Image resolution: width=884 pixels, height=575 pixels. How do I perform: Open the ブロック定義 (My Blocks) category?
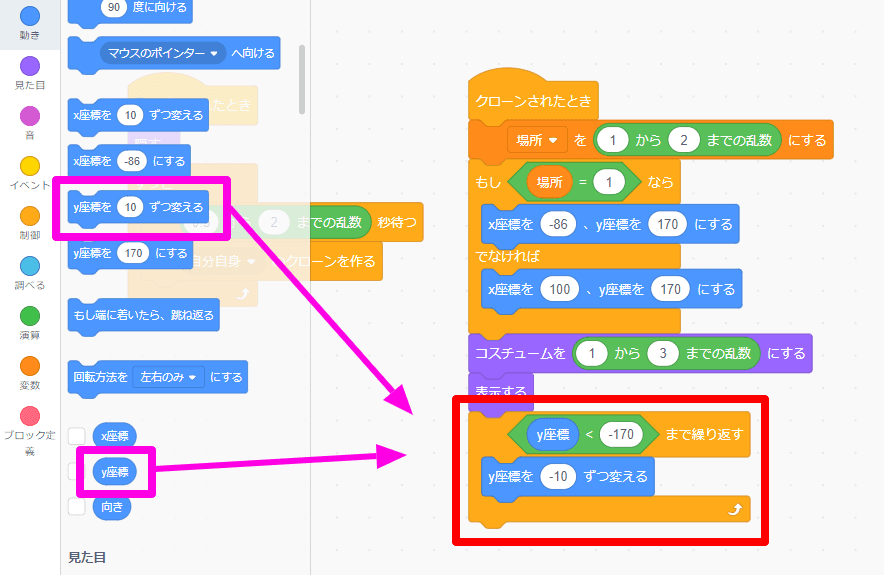[x=30, y=416]
